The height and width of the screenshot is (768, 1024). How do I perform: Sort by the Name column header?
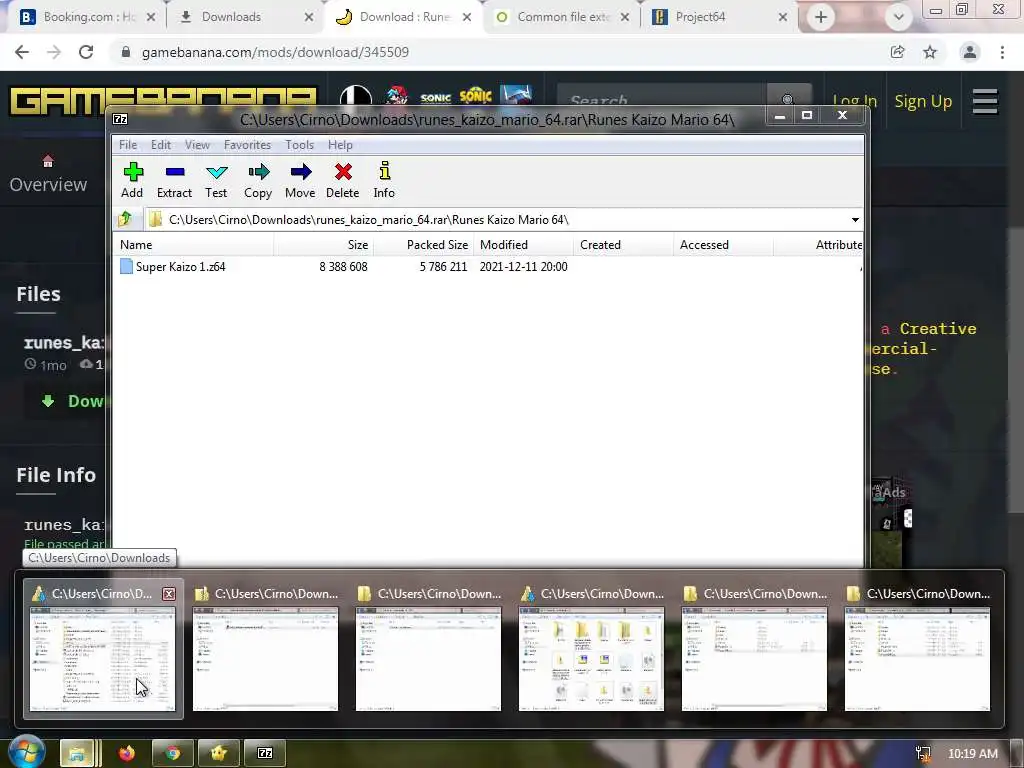point(195,245)
